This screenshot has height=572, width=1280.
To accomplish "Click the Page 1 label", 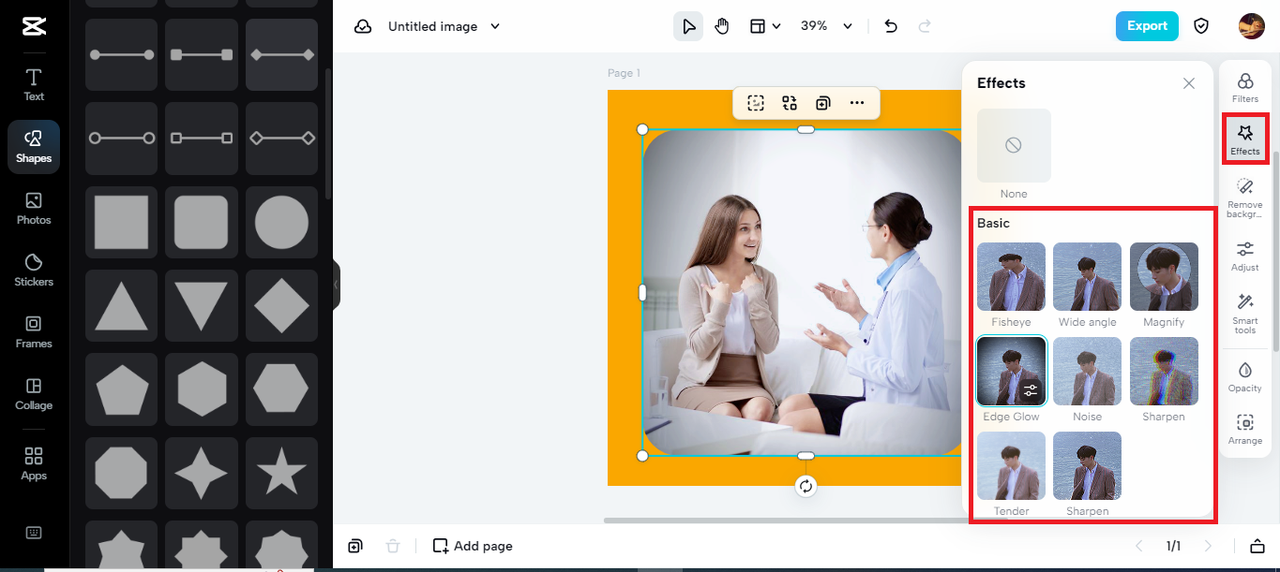I will tap(624, 73).
